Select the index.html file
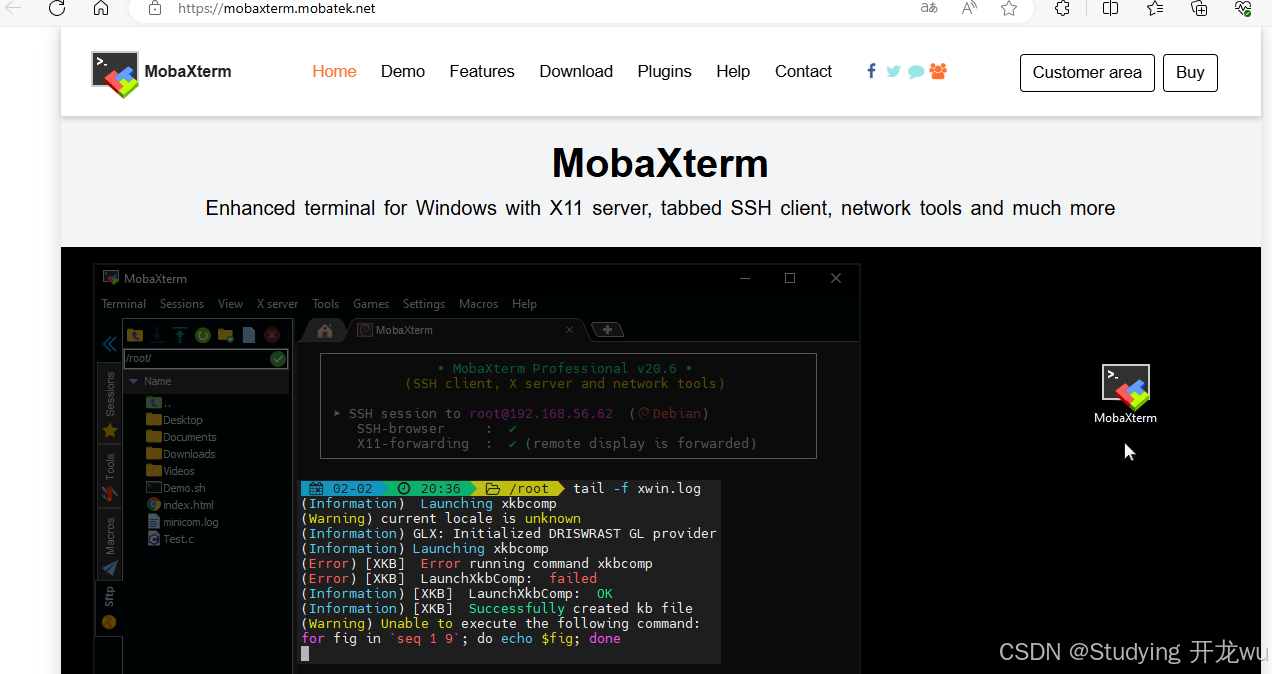 click(180, 505)
